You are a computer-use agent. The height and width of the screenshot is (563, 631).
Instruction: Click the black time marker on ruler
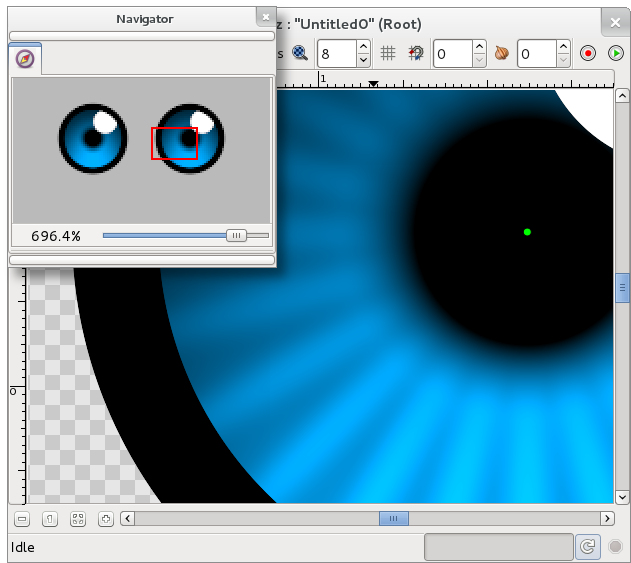[x=373, y=84]
